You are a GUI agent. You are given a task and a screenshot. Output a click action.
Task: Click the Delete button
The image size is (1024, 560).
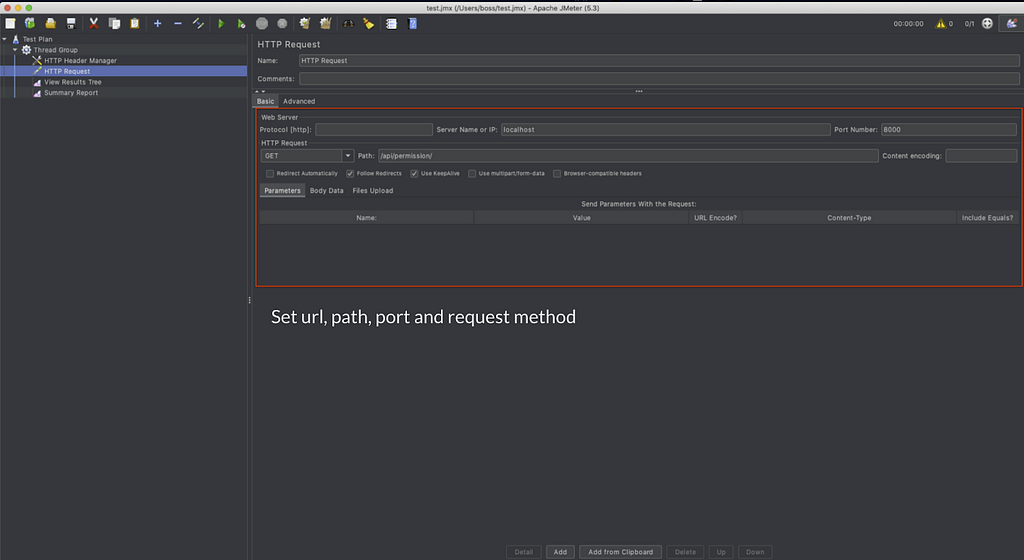pyautogui.click(x=685, y=552)
